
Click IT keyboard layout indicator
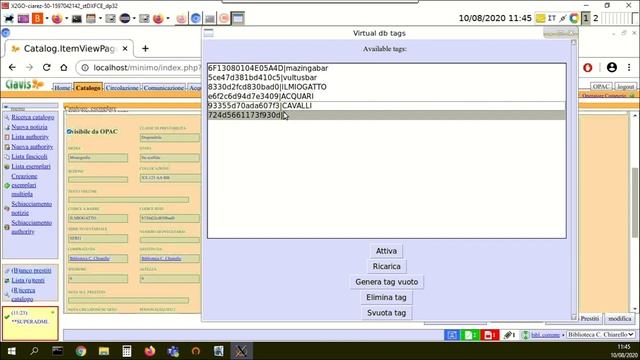552,18
